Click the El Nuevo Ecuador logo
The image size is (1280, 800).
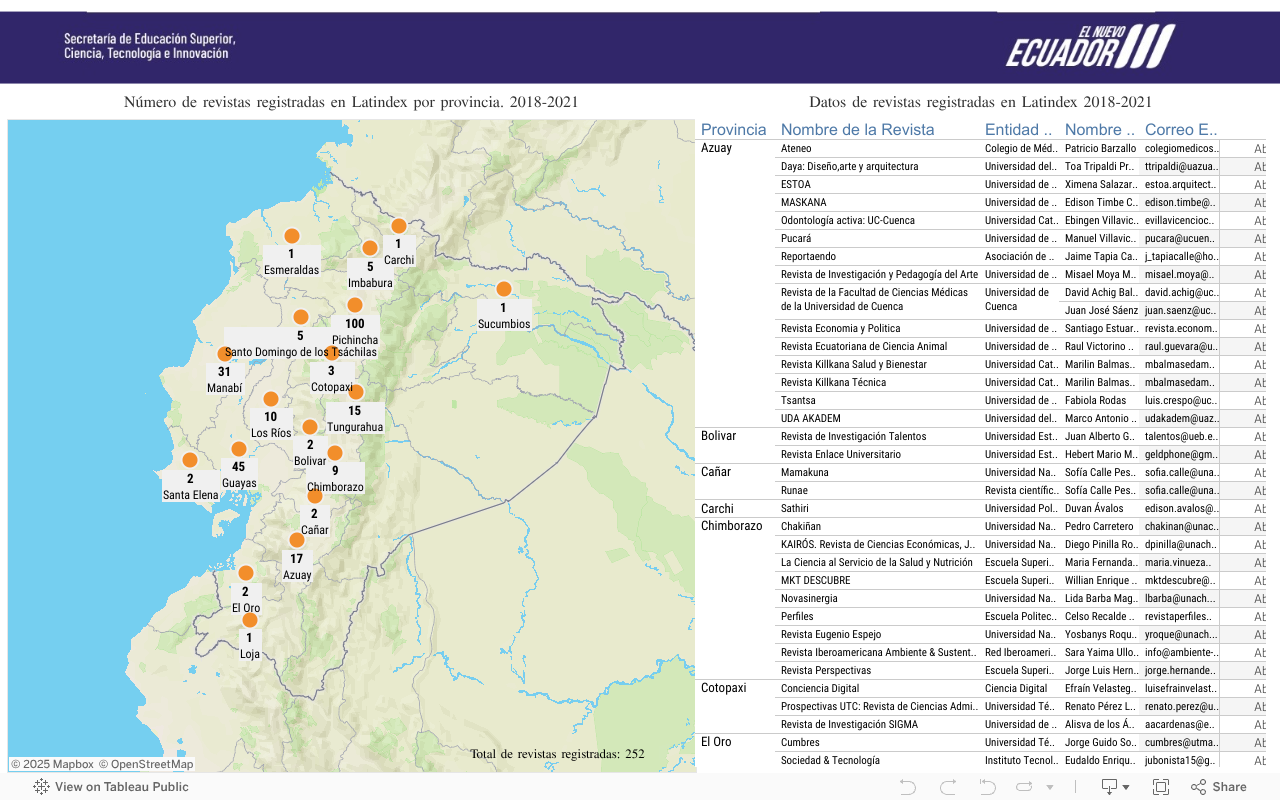[x=1090, y=47]
